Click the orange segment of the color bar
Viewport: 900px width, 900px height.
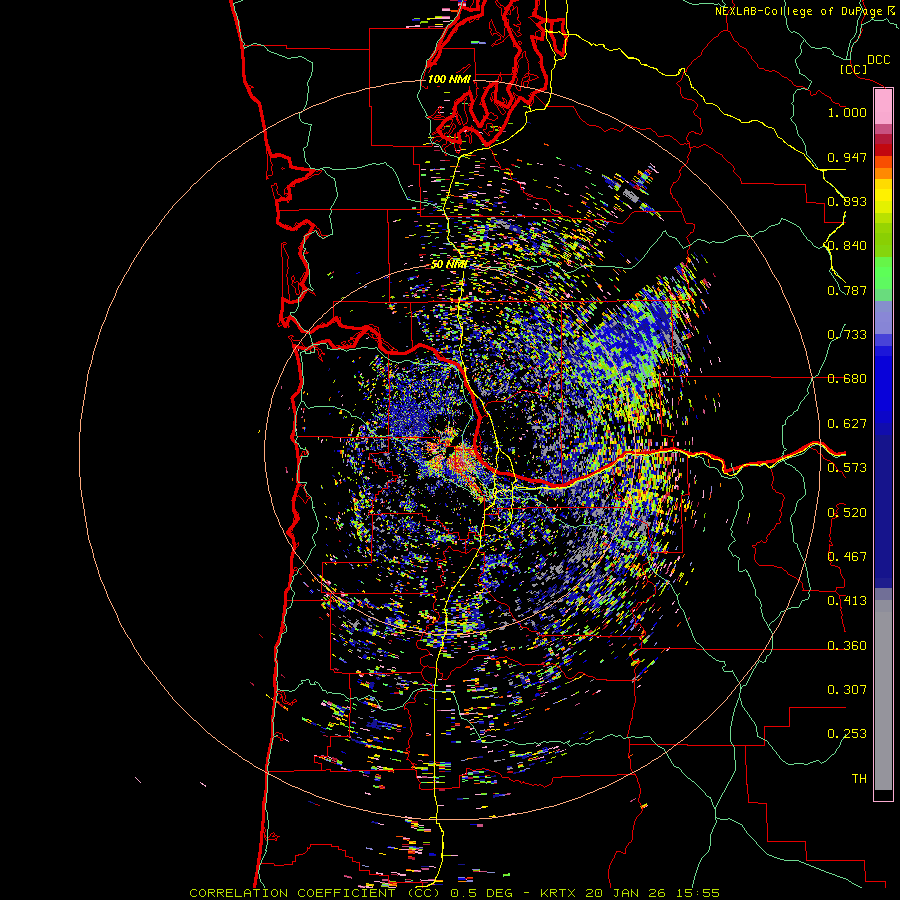[x=883, y=173]
